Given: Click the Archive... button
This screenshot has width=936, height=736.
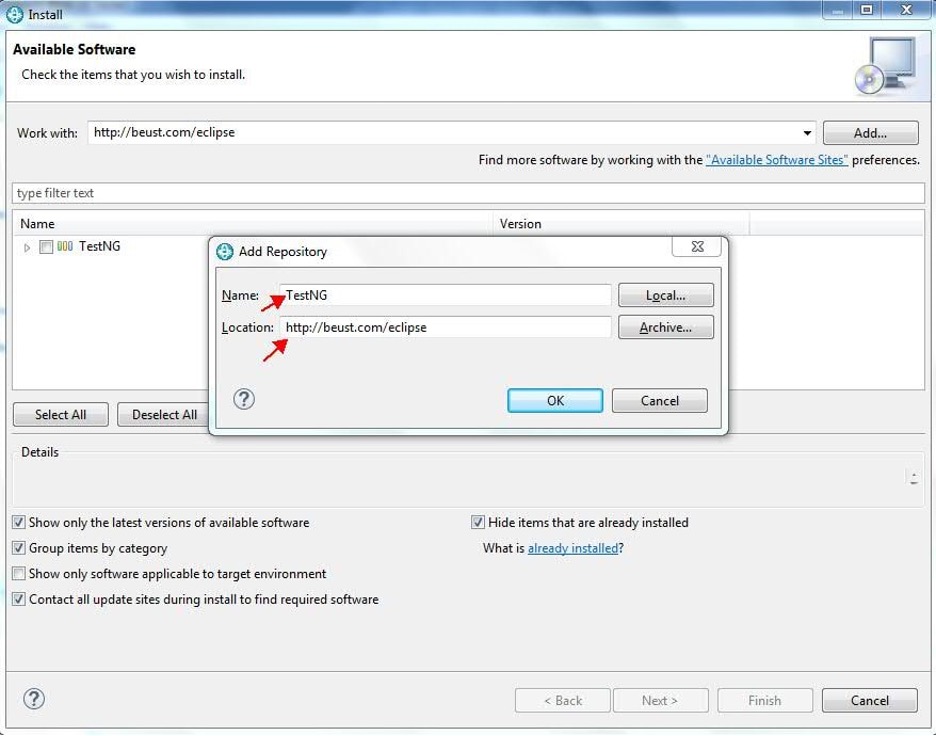Looking at the screenshot, I should pyautogui.click(x=666, y=327).
